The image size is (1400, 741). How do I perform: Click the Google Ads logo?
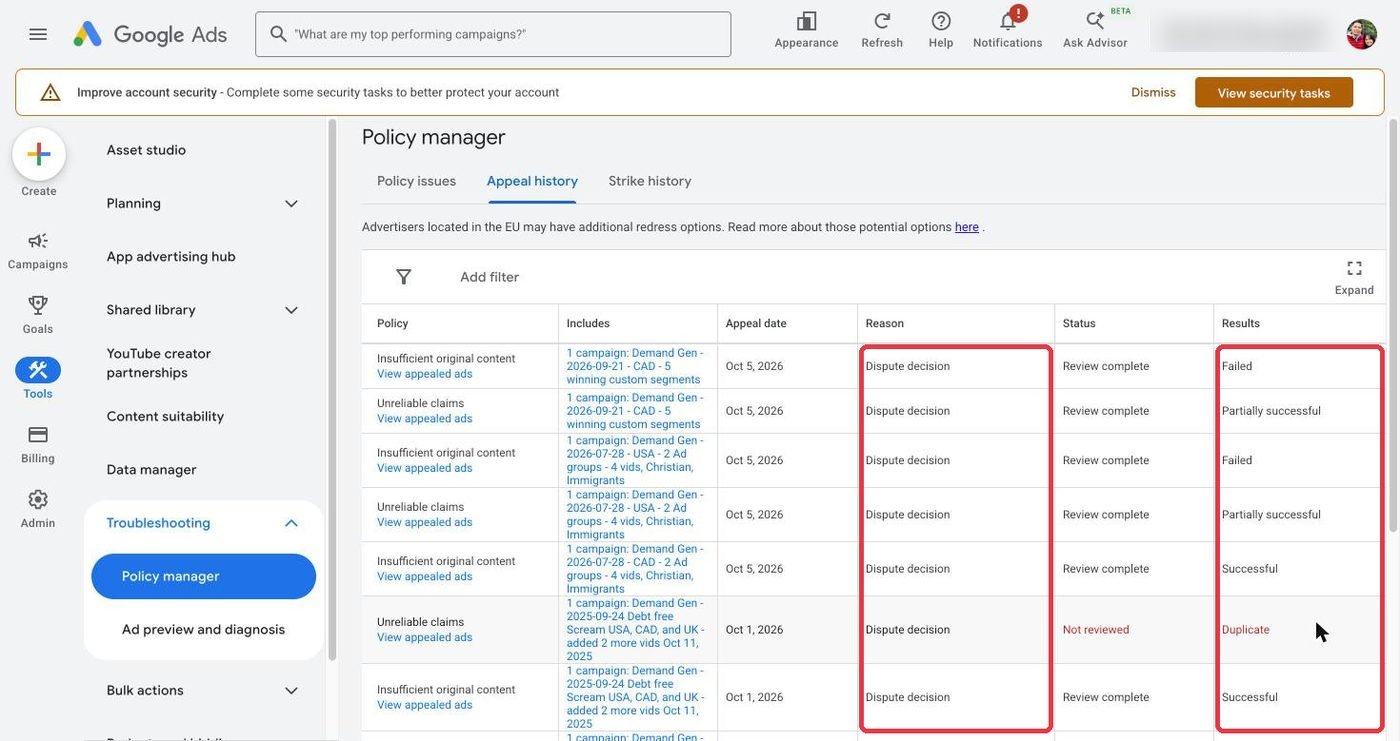point(150,34)
